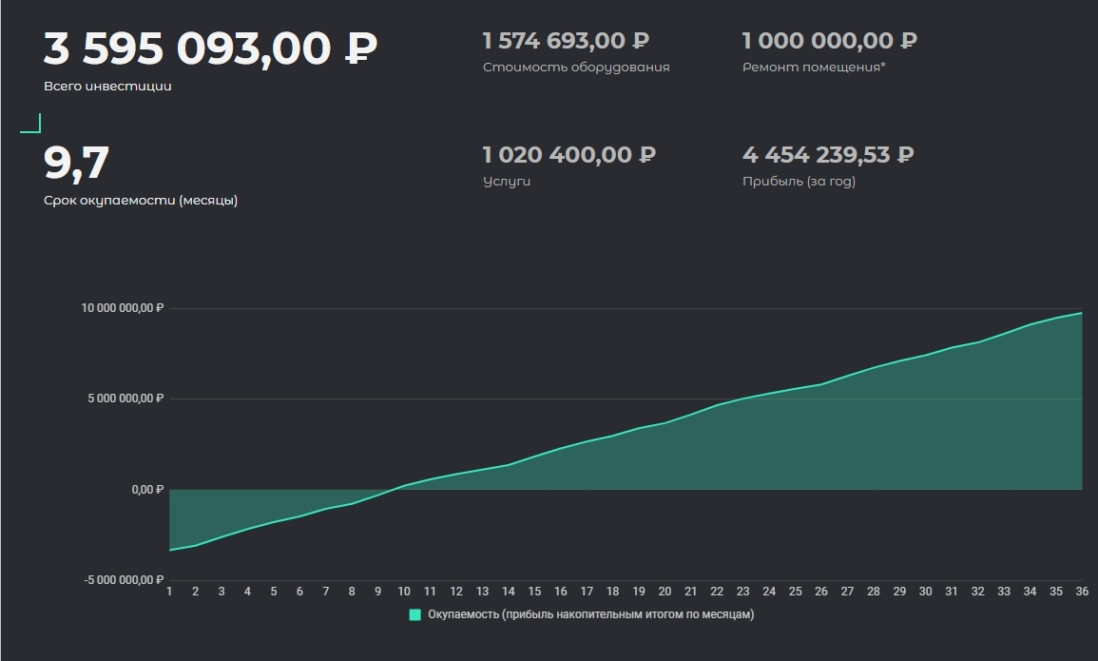Click the Срок окупаемости (месяцы) label
Screen dimensions: 1098x661
[x=140, y=200]
